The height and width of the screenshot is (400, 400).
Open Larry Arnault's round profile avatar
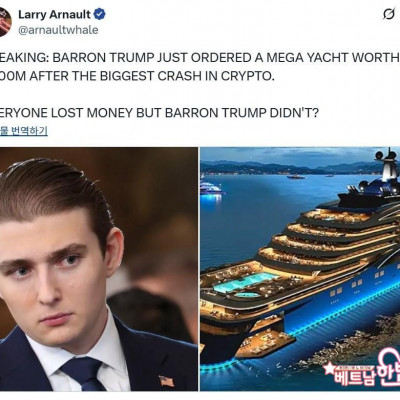(x=6, y=22)
